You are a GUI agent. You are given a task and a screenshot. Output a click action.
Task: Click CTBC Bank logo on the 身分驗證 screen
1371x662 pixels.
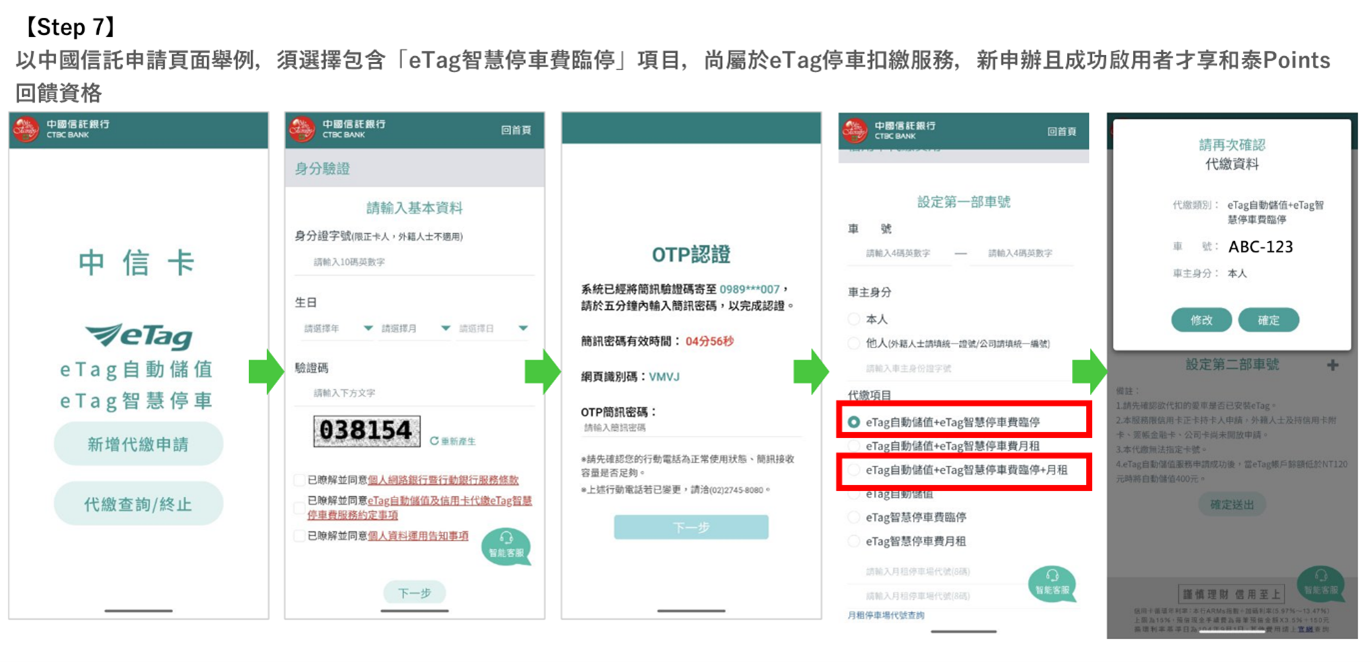pyautogui.click(x=337, y=129)
